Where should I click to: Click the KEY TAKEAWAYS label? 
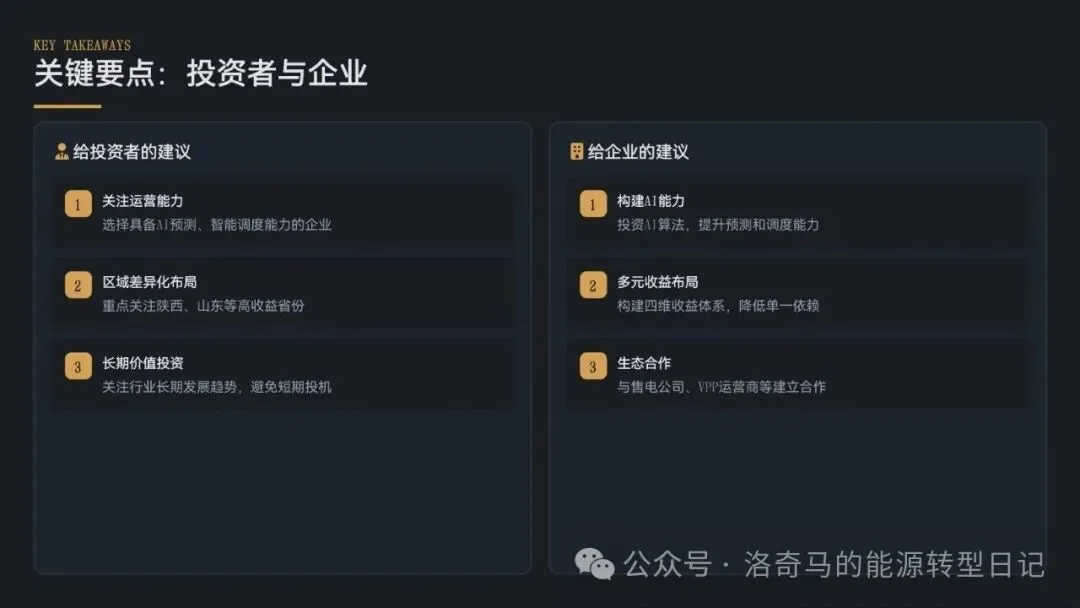pyautogui.click(x=82, y=45)
